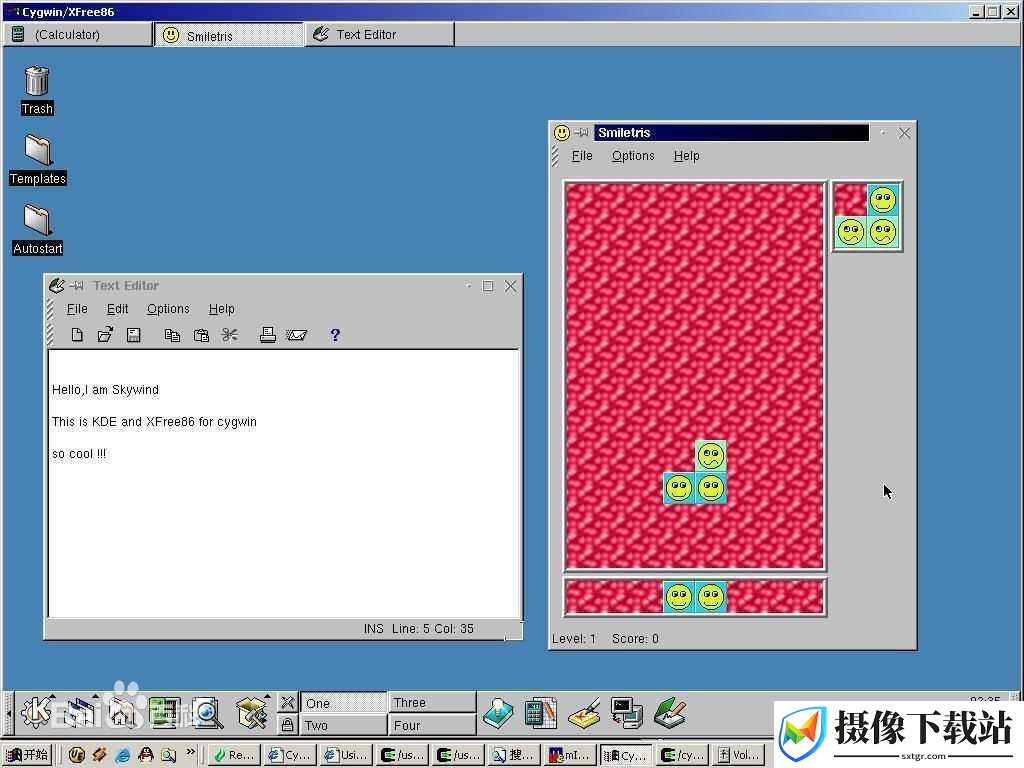Open the Re... taskbar button
The image size is (1024, 768).
[234, 755]
